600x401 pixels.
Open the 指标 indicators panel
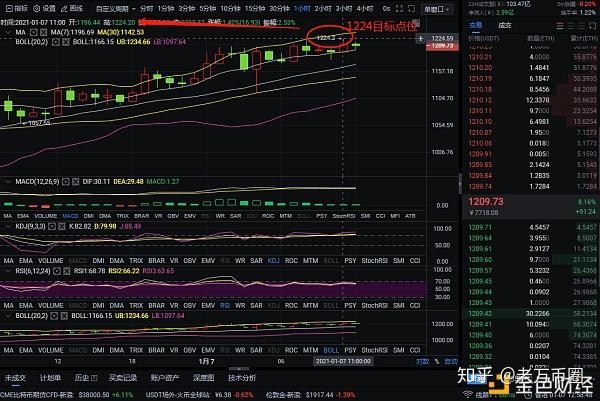click(x=17, y=8)
